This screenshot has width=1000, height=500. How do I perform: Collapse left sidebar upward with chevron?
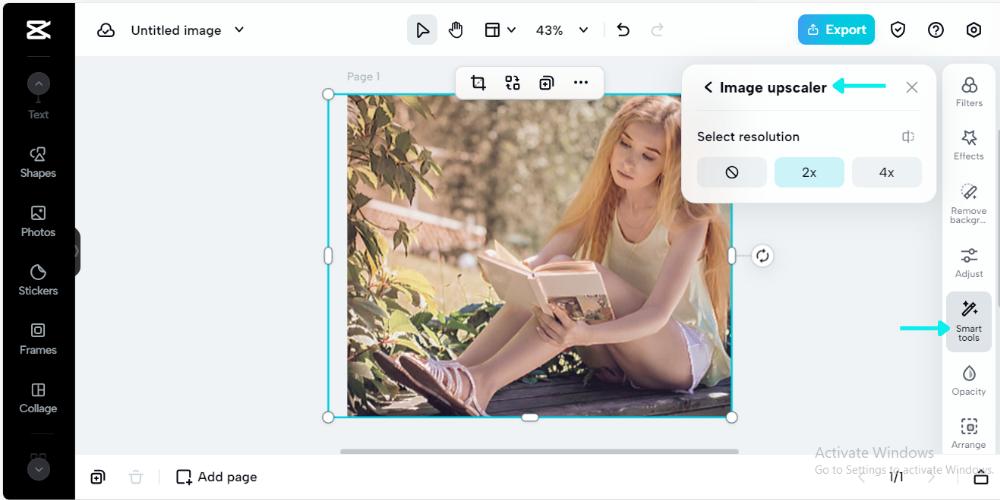click(x=38, y=84)
